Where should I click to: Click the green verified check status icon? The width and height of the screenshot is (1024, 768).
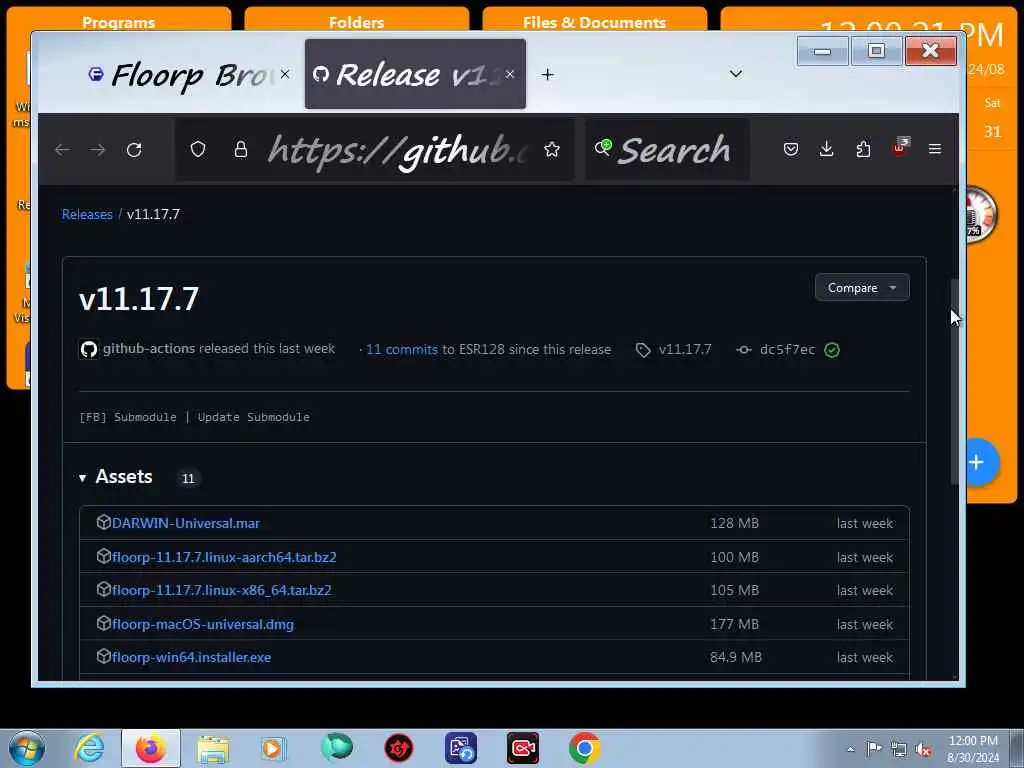click(x=832, y=350)
